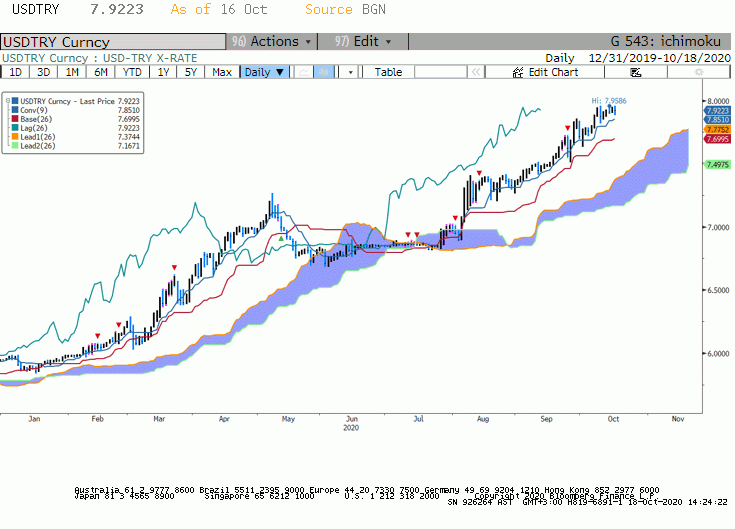This screenshot has height=529, width=735.
Task: Click the Hi: 7.9586 high label
Action: 609,101
